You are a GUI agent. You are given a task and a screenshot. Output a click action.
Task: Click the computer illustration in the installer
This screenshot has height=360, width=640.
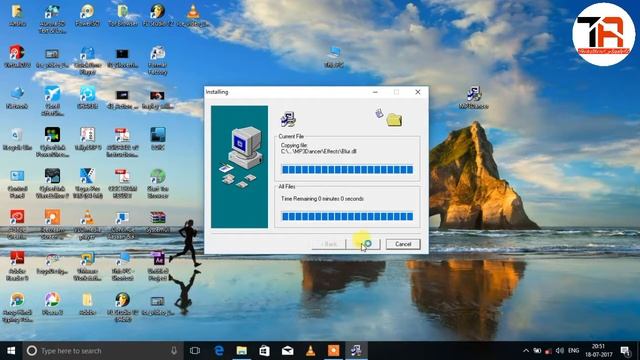[x=240, y=167]
